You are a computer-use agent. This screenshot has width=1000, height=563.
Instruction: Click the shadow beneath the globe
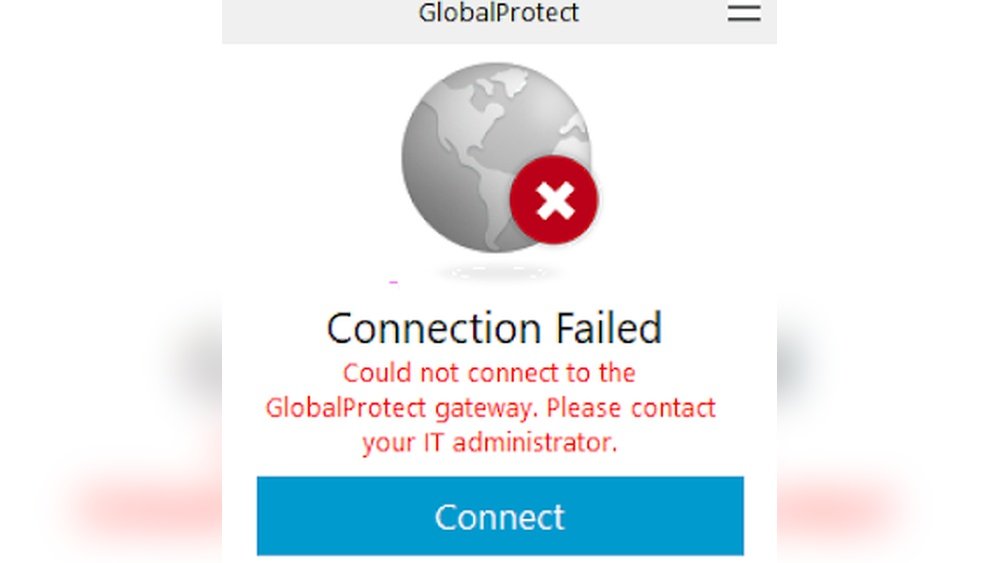(494, 273)
